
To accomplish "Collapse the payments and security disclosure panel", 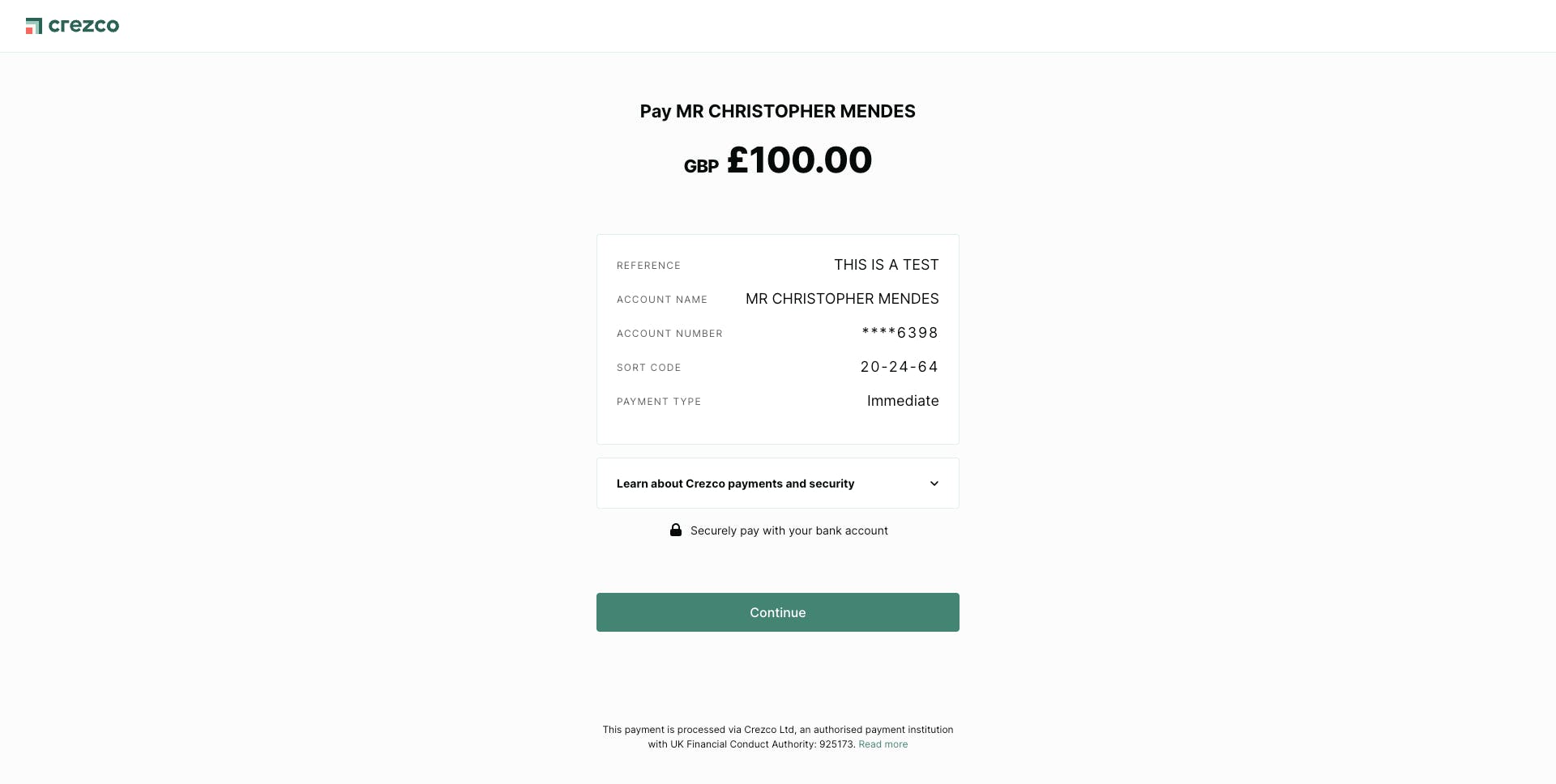I will [777, 483].
